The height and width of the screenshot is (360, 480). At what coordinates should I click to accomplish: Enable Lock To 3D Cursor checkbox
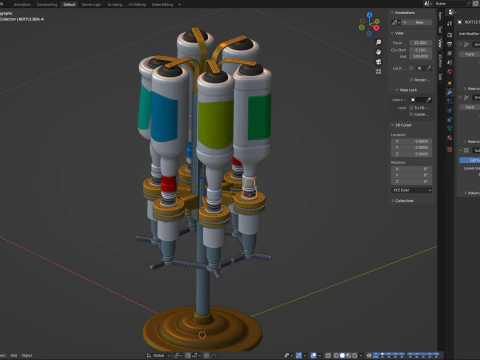coord(411,108)
